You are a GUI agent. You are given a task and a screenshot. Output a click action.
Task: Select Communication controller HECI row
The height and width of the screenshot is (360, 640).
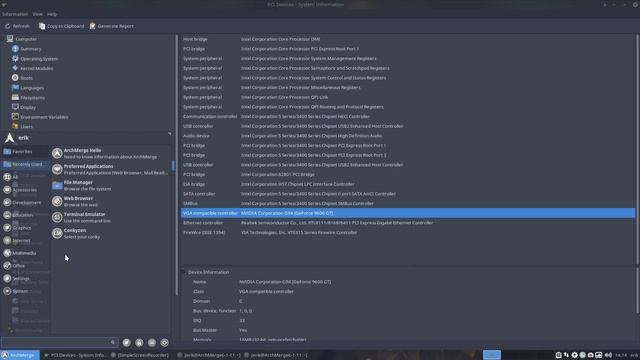click(x=408, y=116)
